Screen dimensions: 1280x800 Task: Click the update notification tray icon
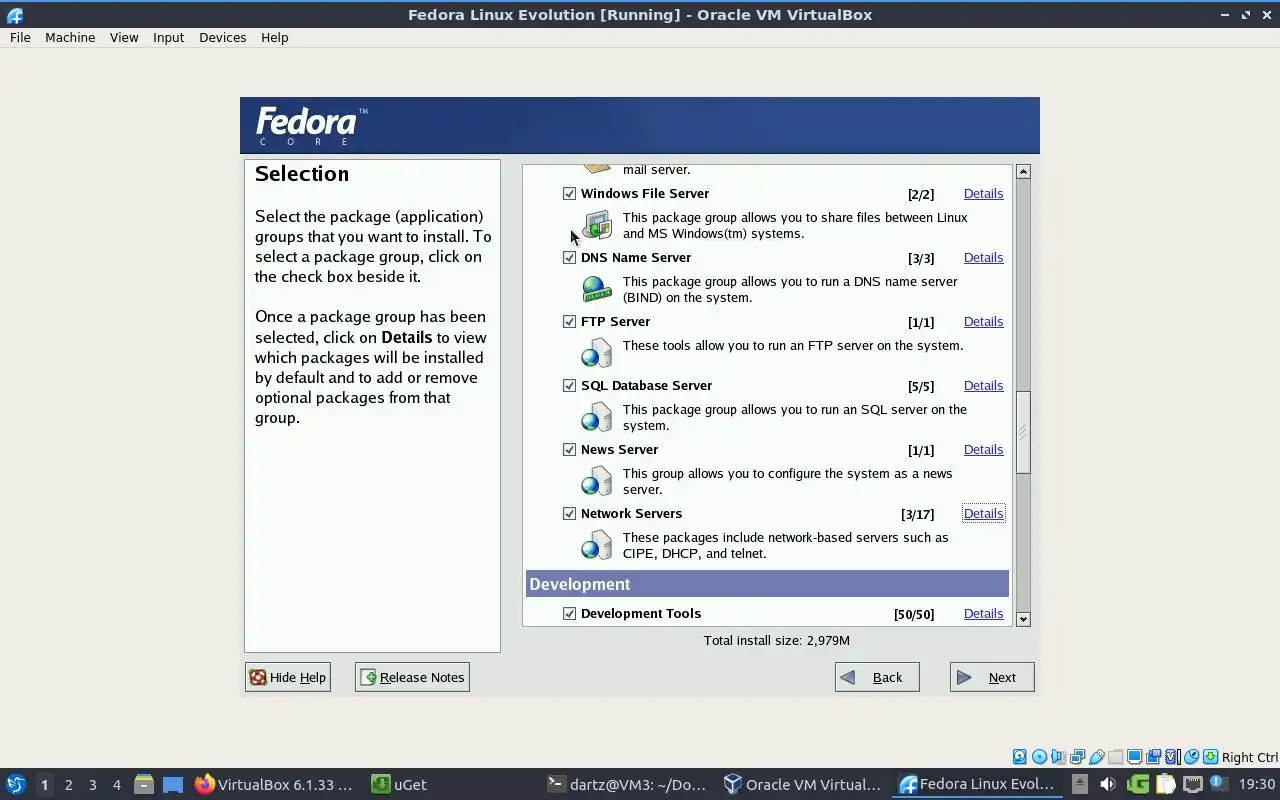point(1219,783)
